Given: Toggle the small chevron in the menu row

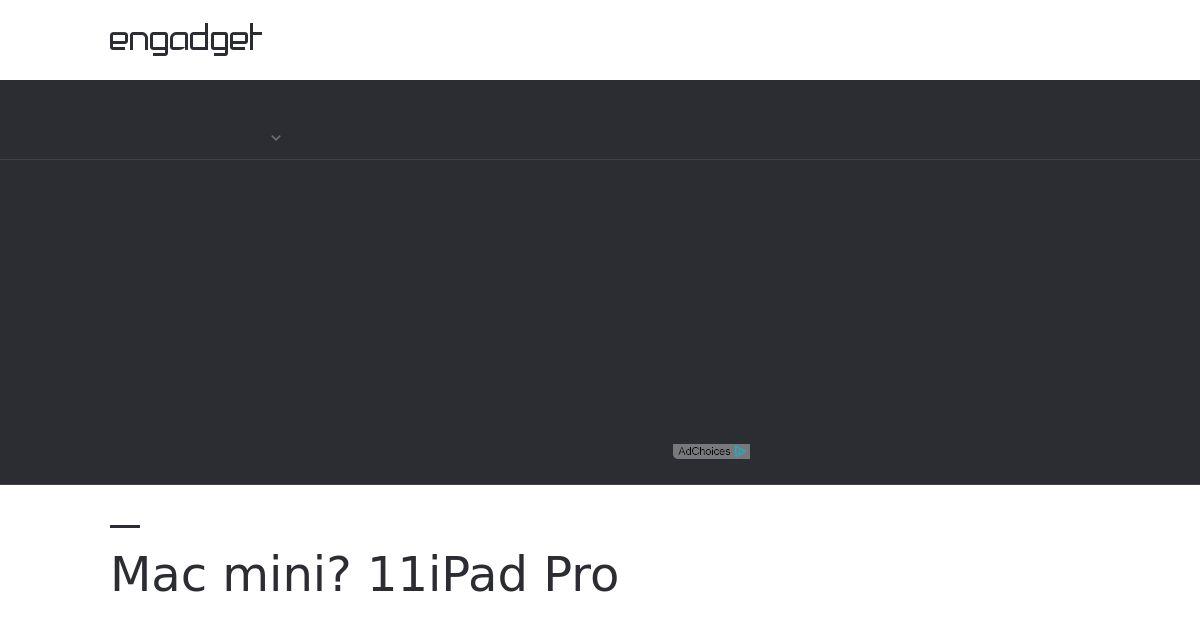Looking at the screenshot, I should [276, 138].
